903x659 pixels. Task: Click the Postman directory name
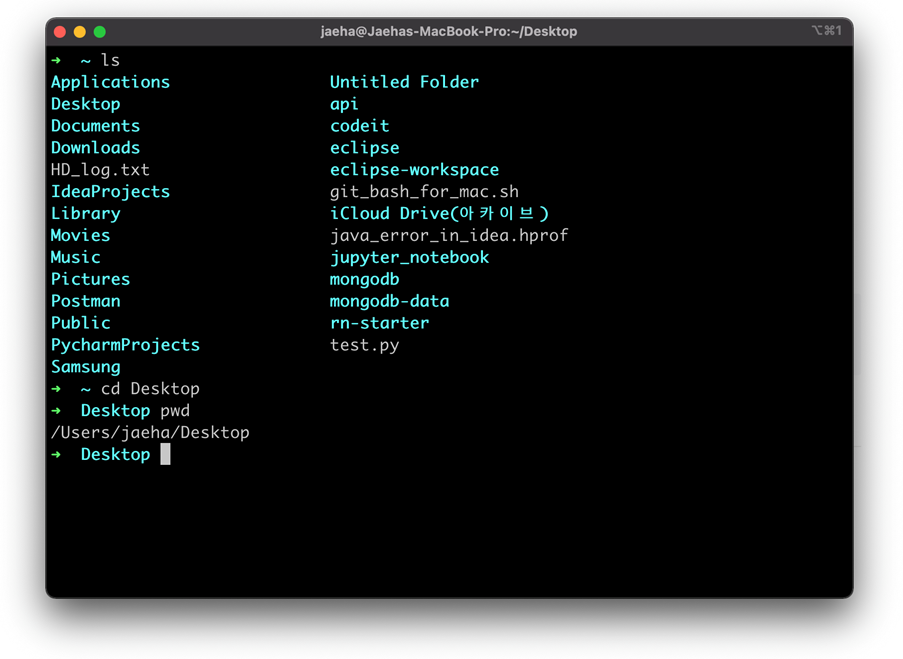point(86,301)
